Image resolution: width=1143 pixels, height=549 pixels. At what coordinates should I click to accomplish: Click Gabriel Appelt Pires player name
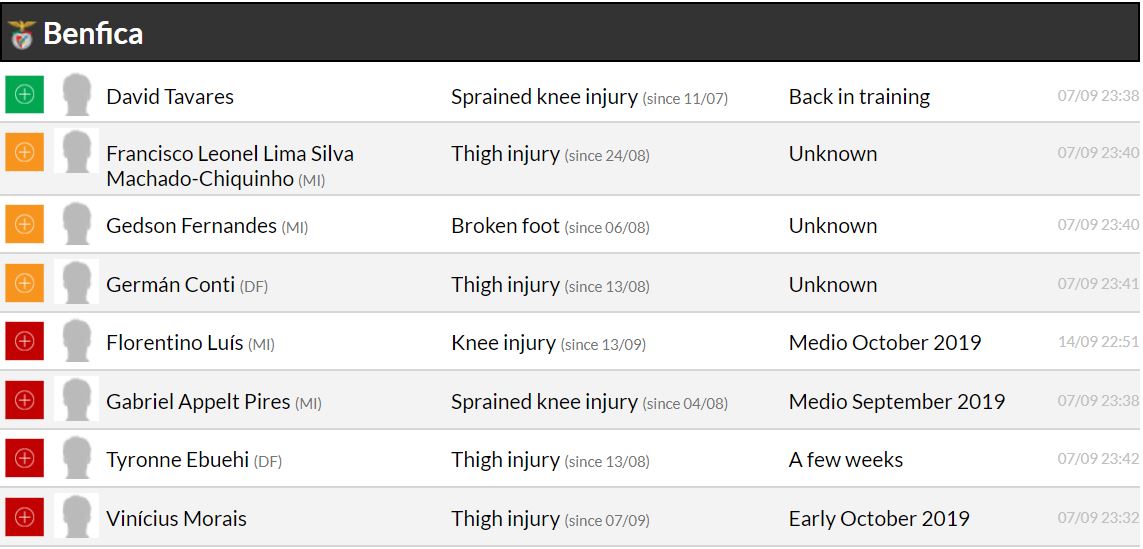(x=198, y=402)
